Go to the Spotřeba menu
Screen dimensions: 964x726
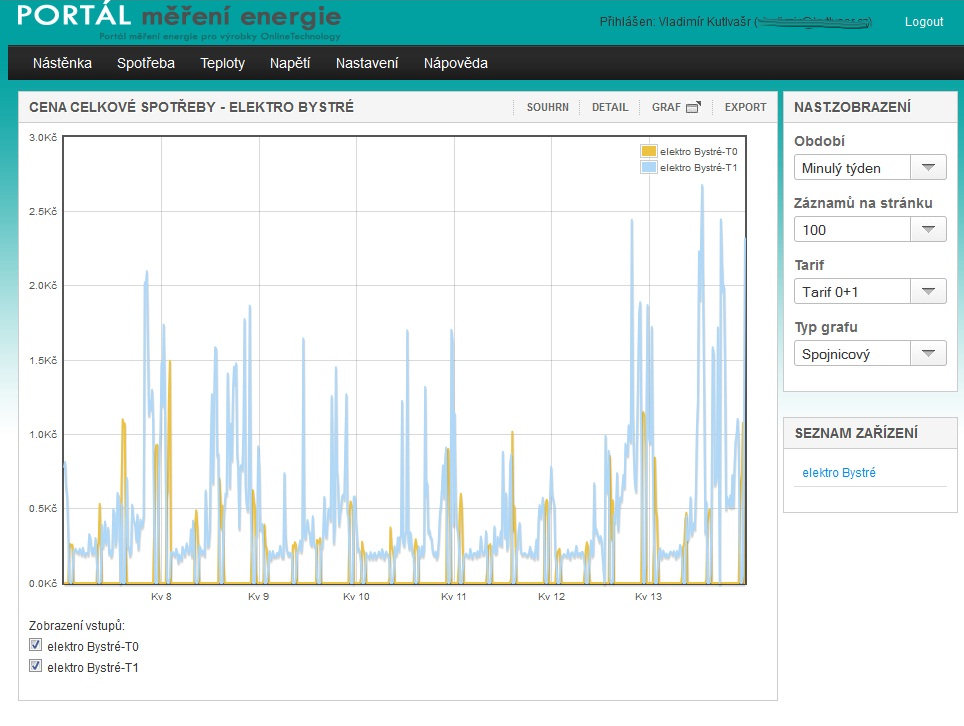click(x=146, y=63)
